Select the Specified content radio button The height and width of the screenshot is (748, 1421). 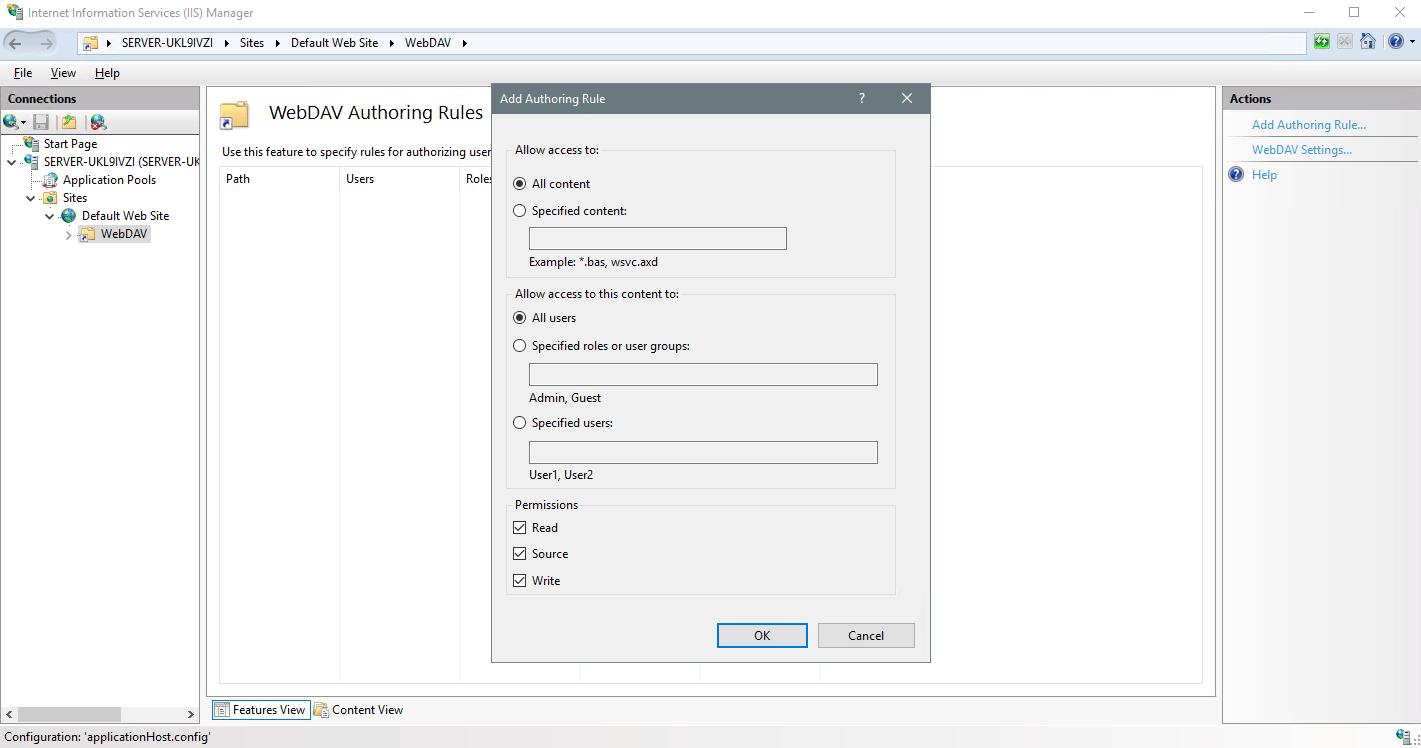[x=519, y=211]
